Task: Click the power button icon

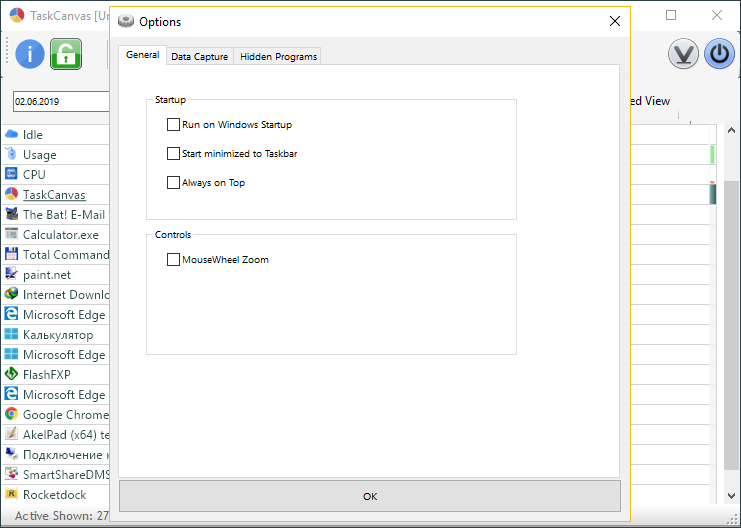Action: 719,54
